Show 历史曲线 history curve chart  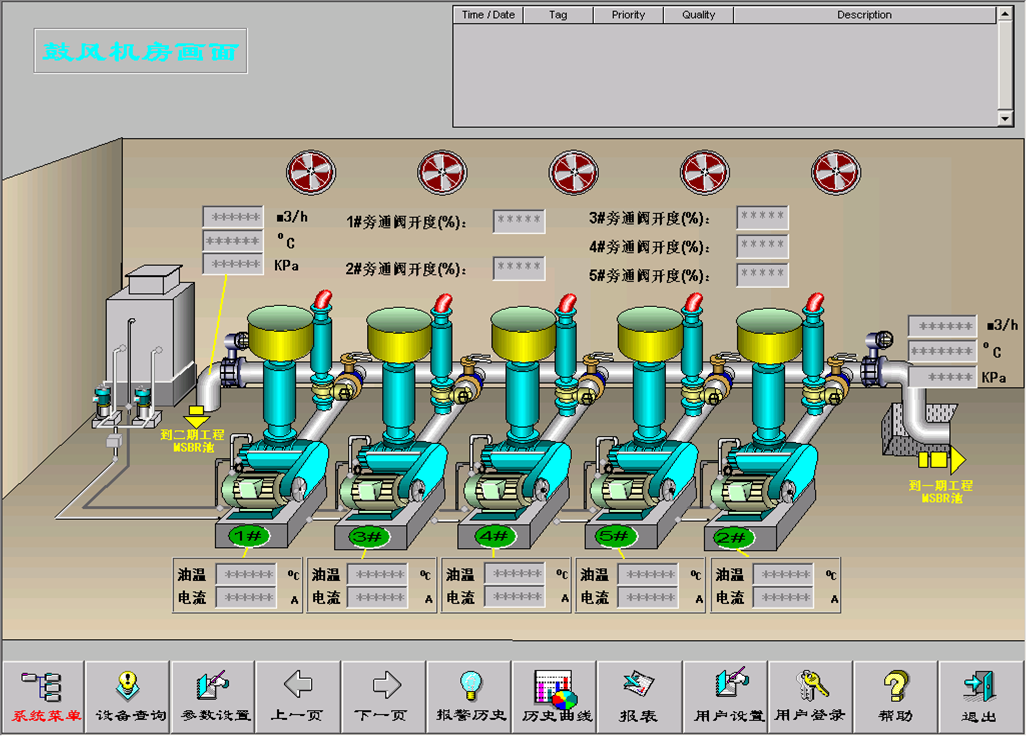[555, 697]
